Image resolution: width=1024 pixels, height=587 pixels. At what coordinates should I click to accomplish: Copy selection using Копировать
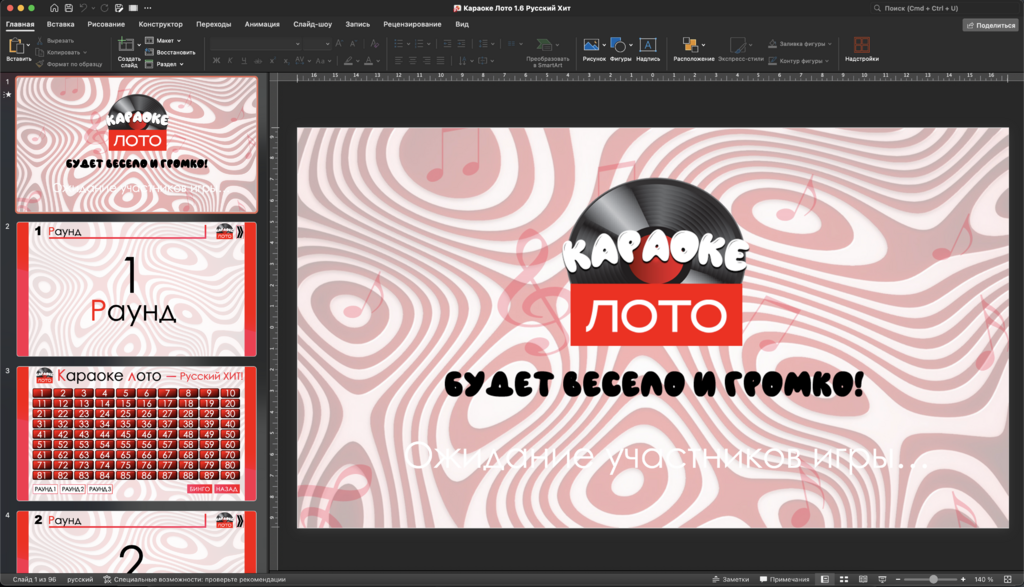click(57, 52)
